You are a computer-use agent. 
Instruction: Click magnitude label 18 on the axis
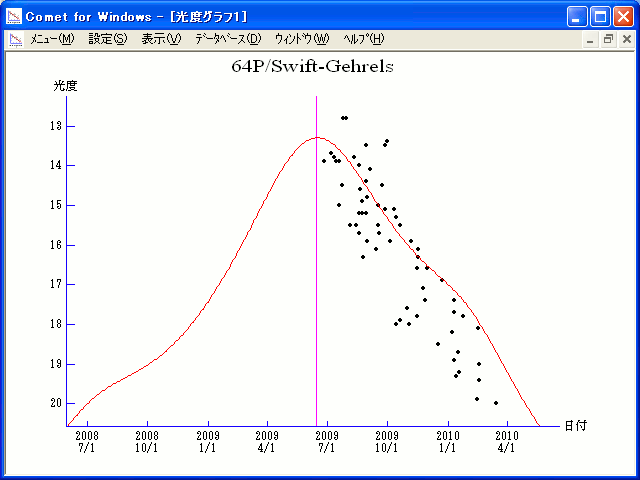click(x=56, y=324)
